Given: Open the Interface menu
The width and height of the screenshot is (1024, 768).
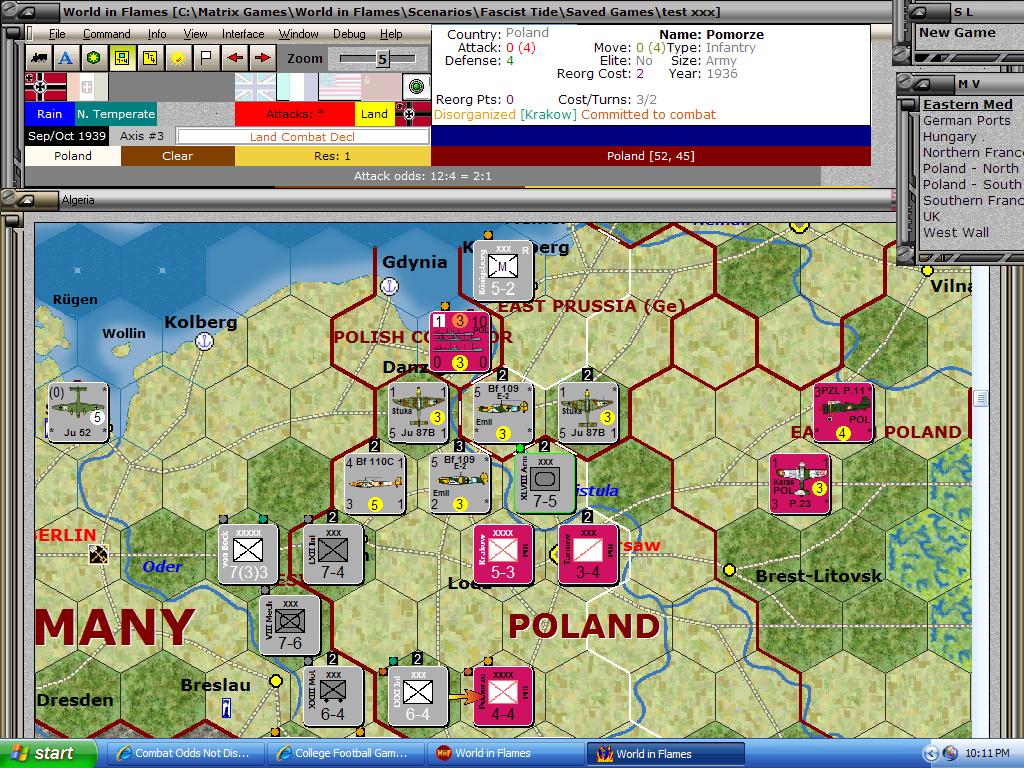Looking at the screenshot, I should (x=242, y=33).
